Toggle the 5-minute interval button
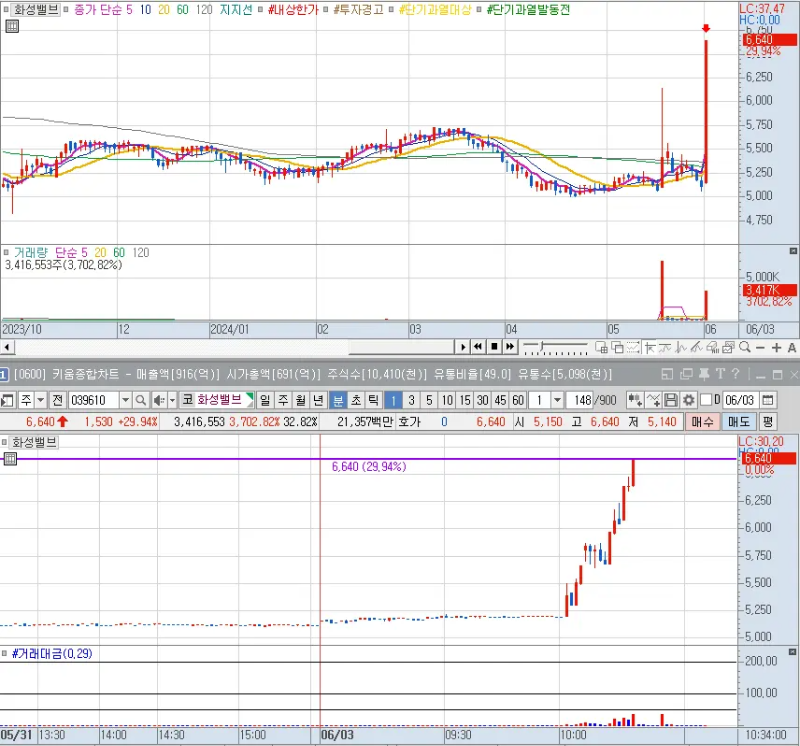Viewport: 800px width, 746px height. tap(429, 400)
